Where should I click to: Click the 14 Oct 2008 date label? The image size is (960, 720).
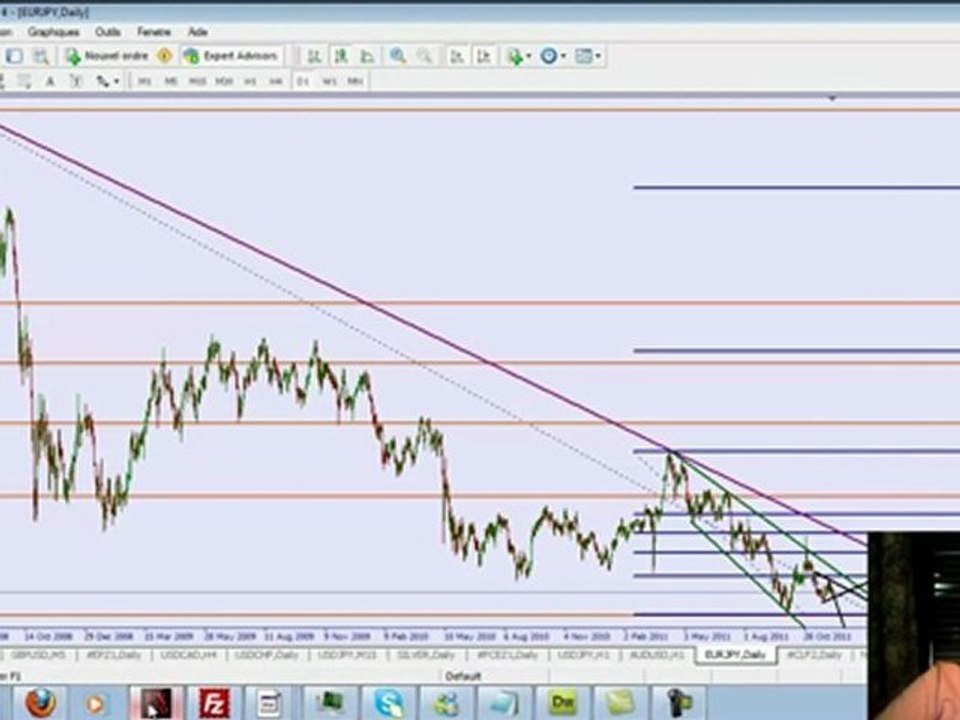pos(48,637)
